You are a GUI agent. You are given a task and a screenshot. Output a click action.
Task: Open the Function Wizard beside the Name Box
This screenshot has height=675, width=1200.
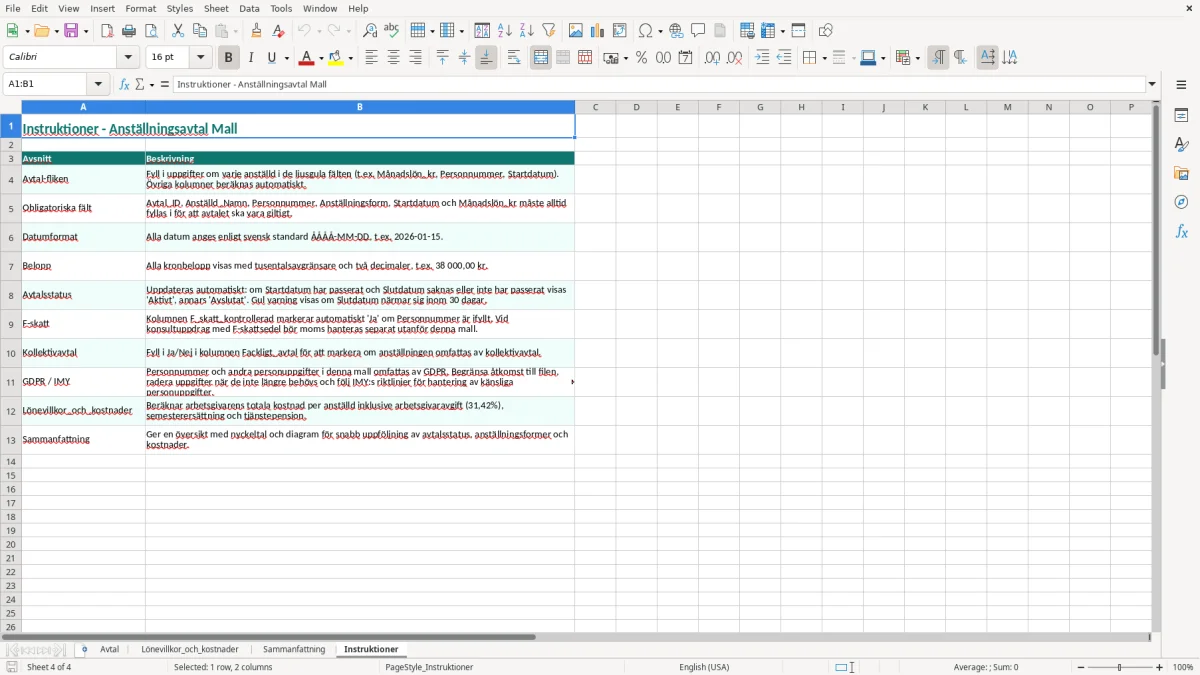pyautogui.click(x=125, y=84)
